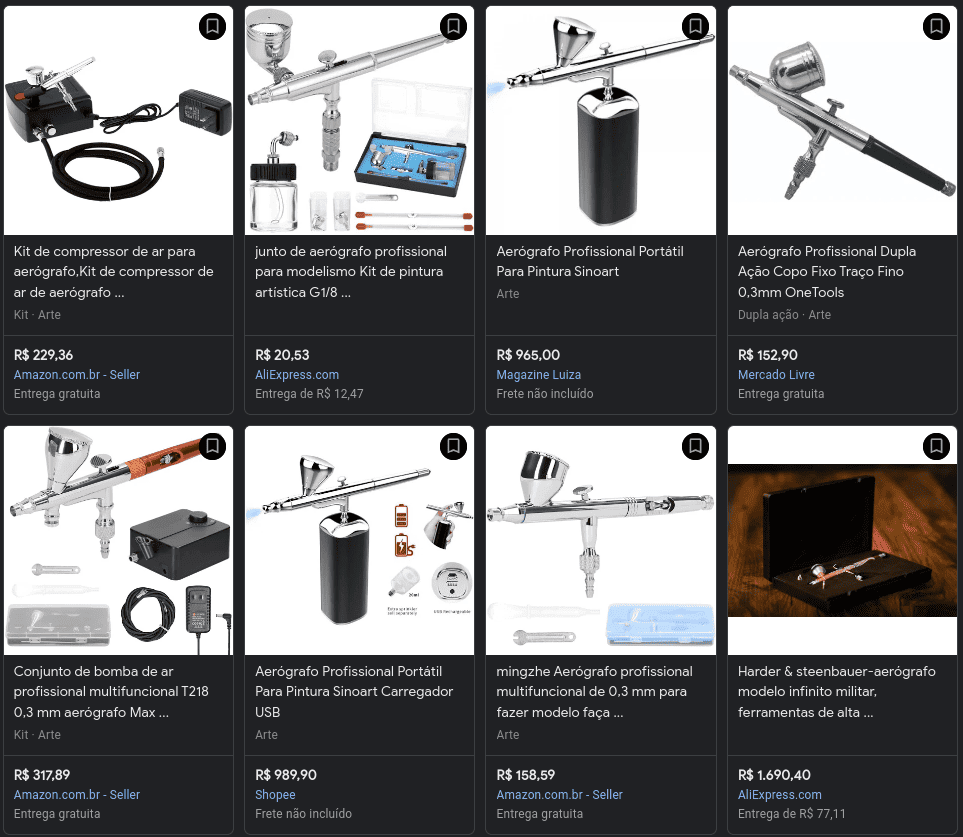View the compressor kit with black hose image

tap(119, 120)
